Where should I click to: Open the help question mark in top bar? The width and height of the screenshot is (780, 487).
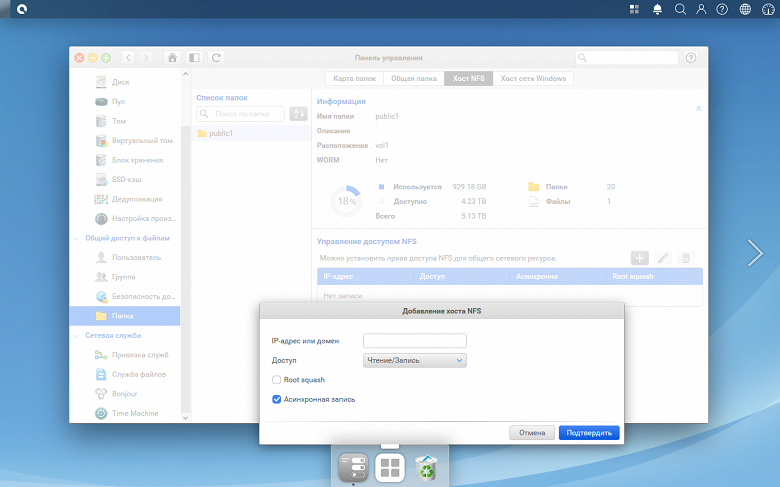[x=722, y=9]
